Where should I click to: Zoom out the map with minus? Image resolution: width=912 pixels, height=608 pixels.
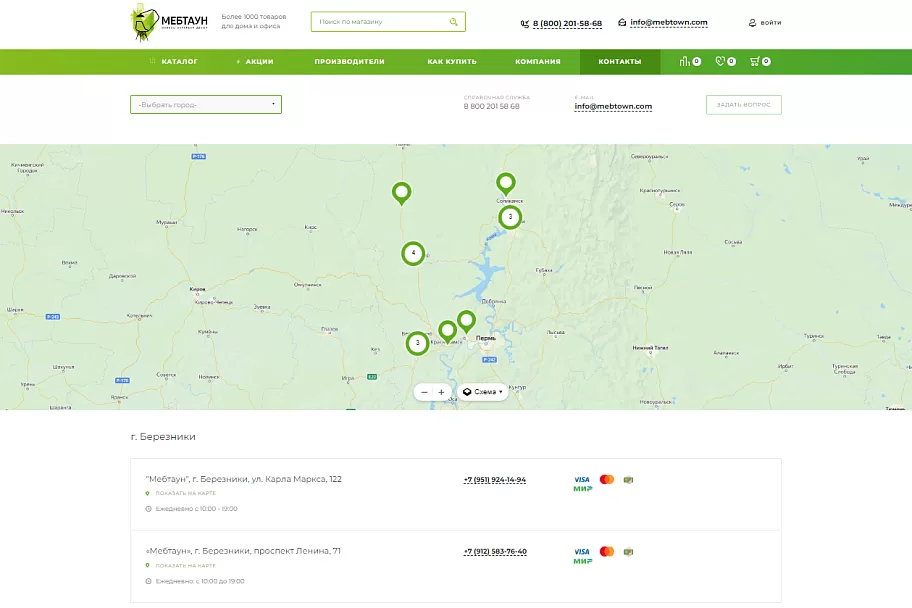[424, 392]
